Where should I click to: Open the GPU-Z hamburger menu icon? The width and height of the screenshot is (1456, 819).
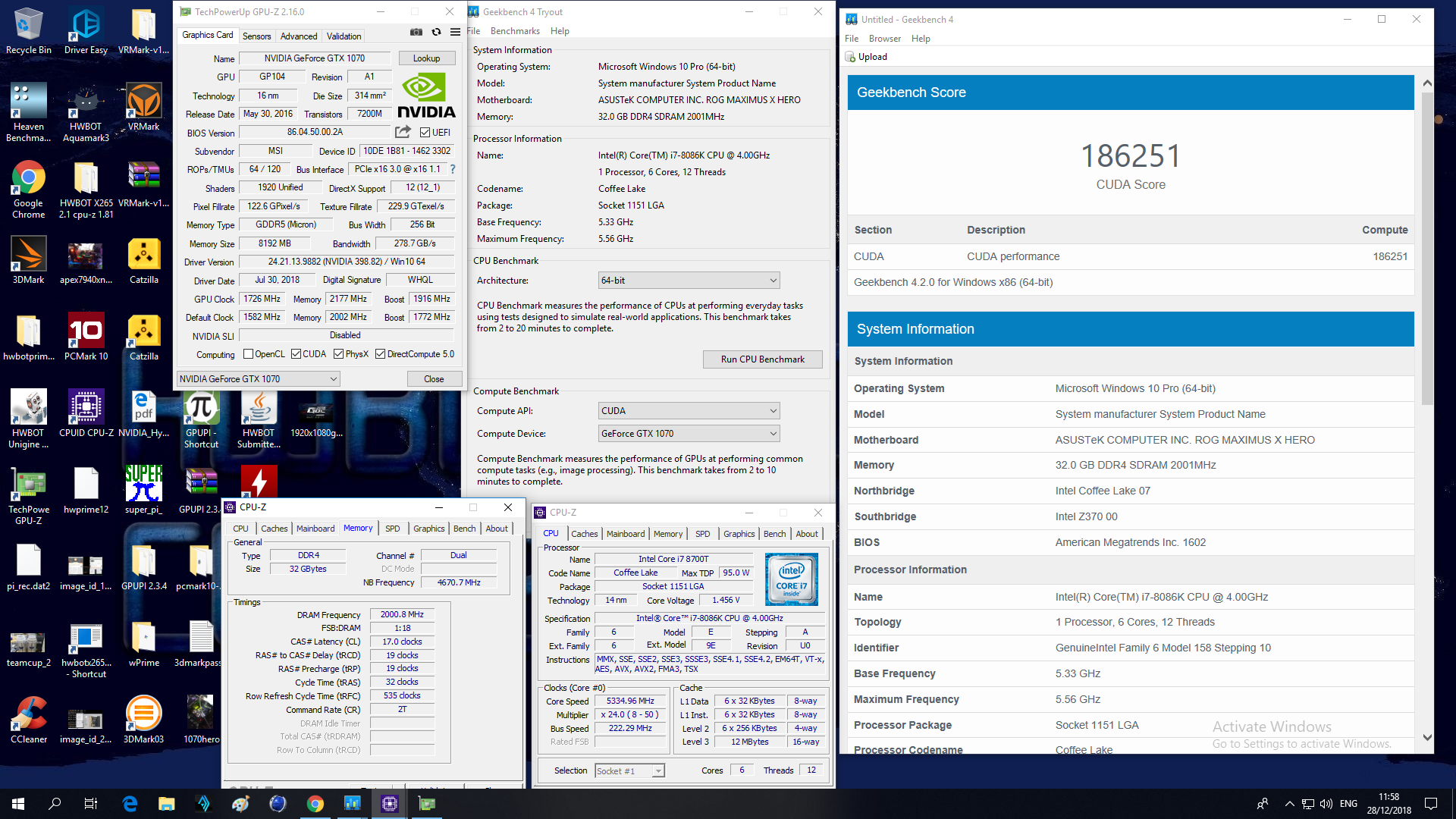pyautogui.click(x=455, y=32)
